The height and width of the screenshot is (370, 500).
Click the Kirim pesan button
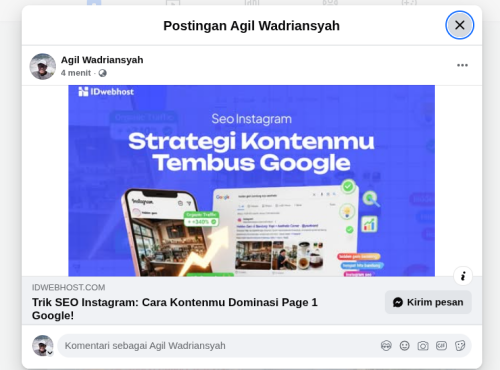pyautogui.click(x=428, y=302)
